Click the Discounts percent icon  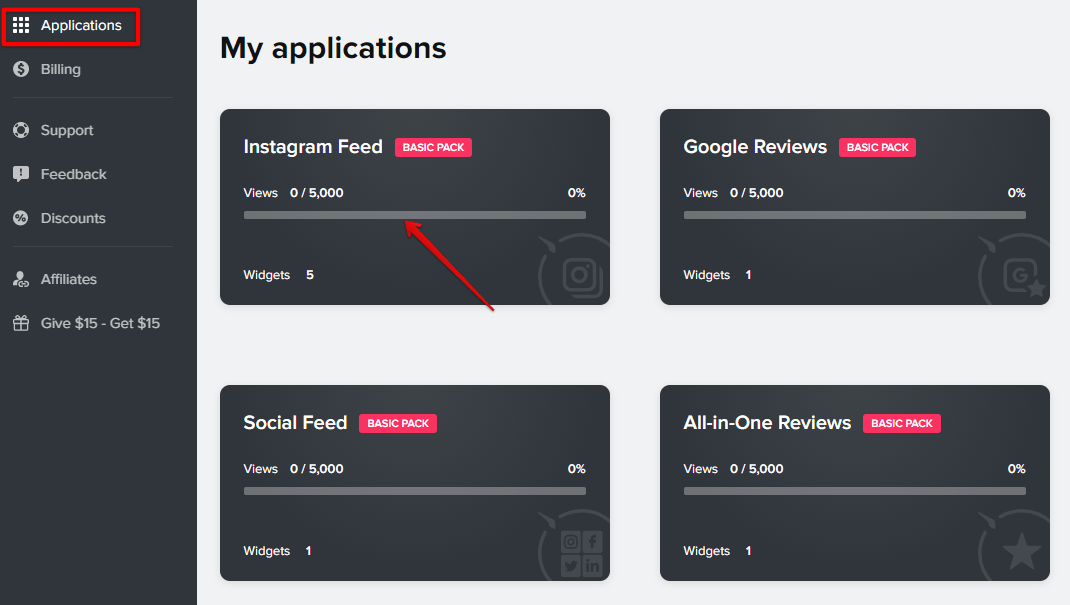pyautogui.click(x=21, y=218)
